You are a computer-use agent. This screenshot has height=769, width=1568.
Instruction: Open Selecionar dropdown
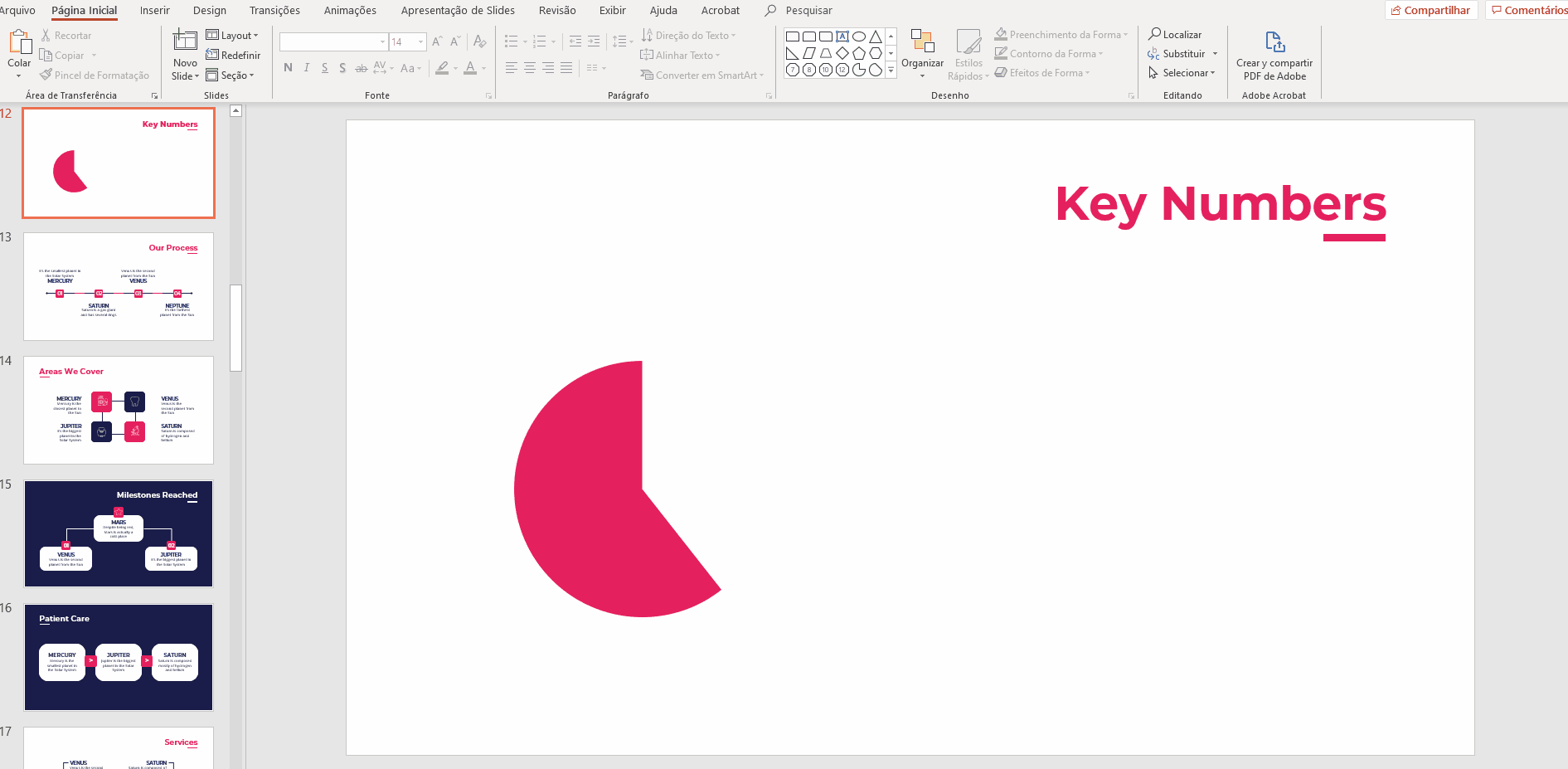(1182, 73)
